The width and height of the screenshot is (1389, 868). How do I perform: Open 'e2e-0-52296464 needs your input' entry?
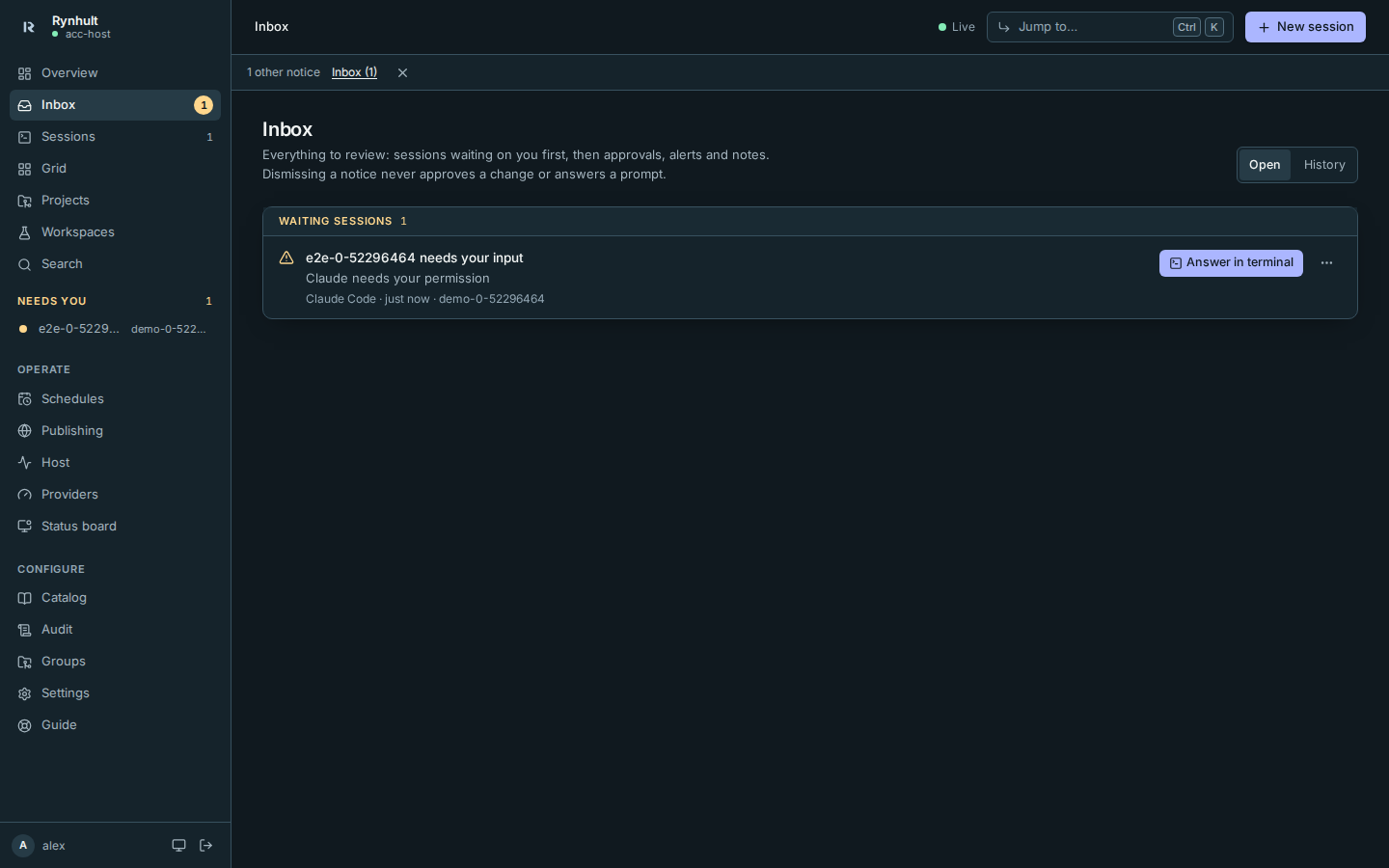tap(414, 258)
